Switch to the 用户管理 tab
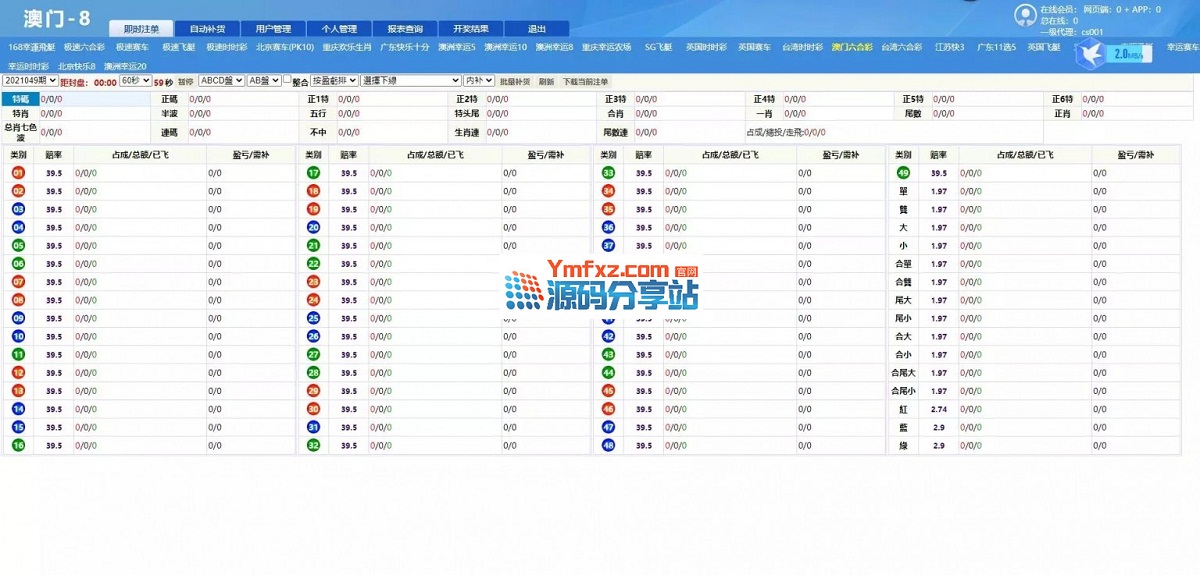 click(273, 29)
